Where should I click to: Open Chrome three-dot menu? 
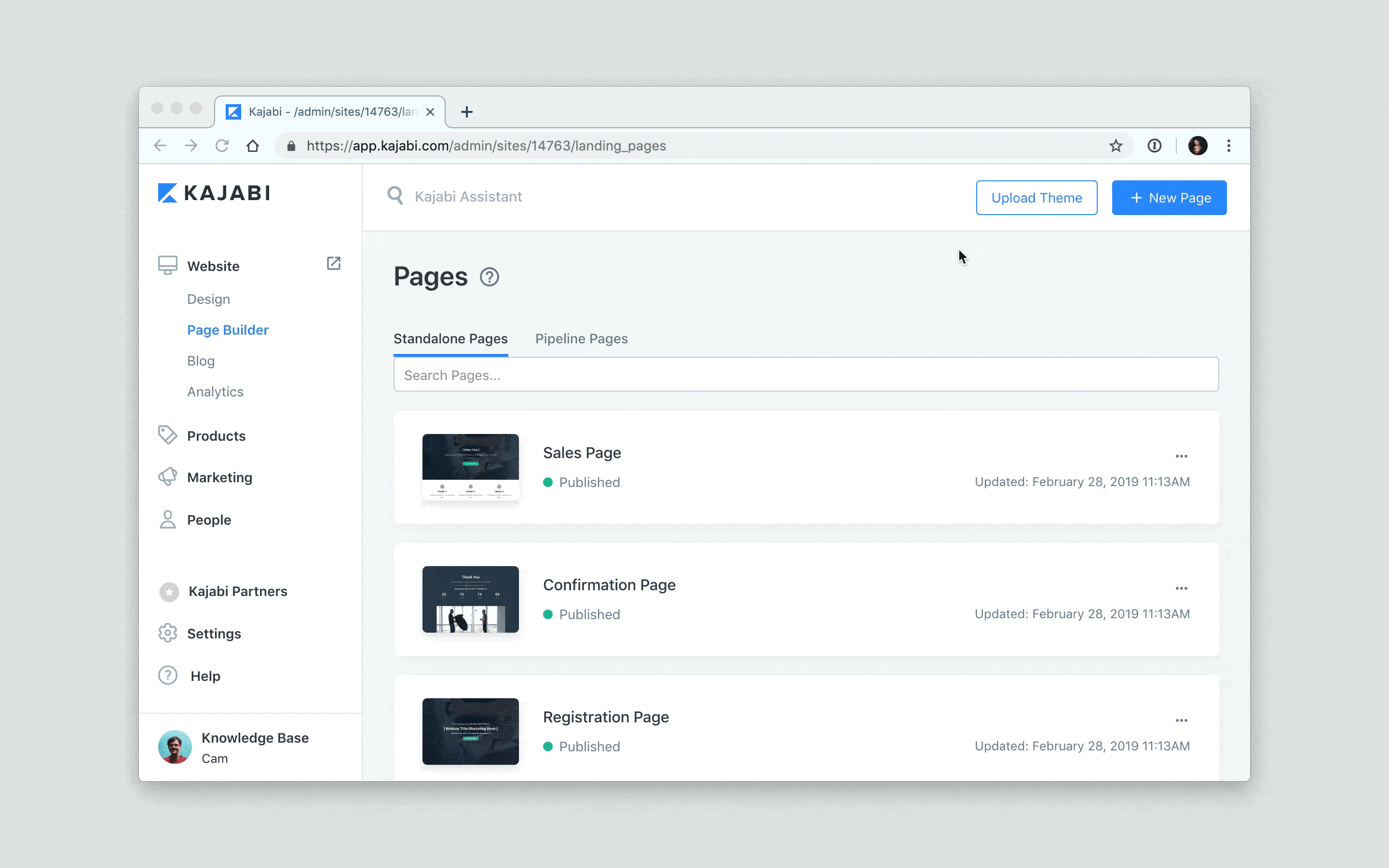1229,146
